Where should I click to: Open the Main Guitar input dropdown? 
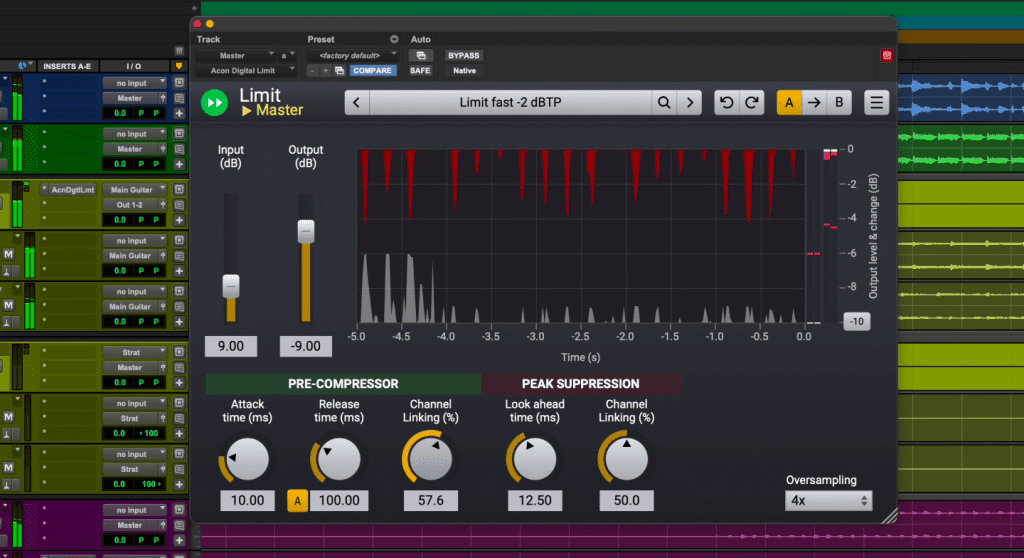(135, 190)
